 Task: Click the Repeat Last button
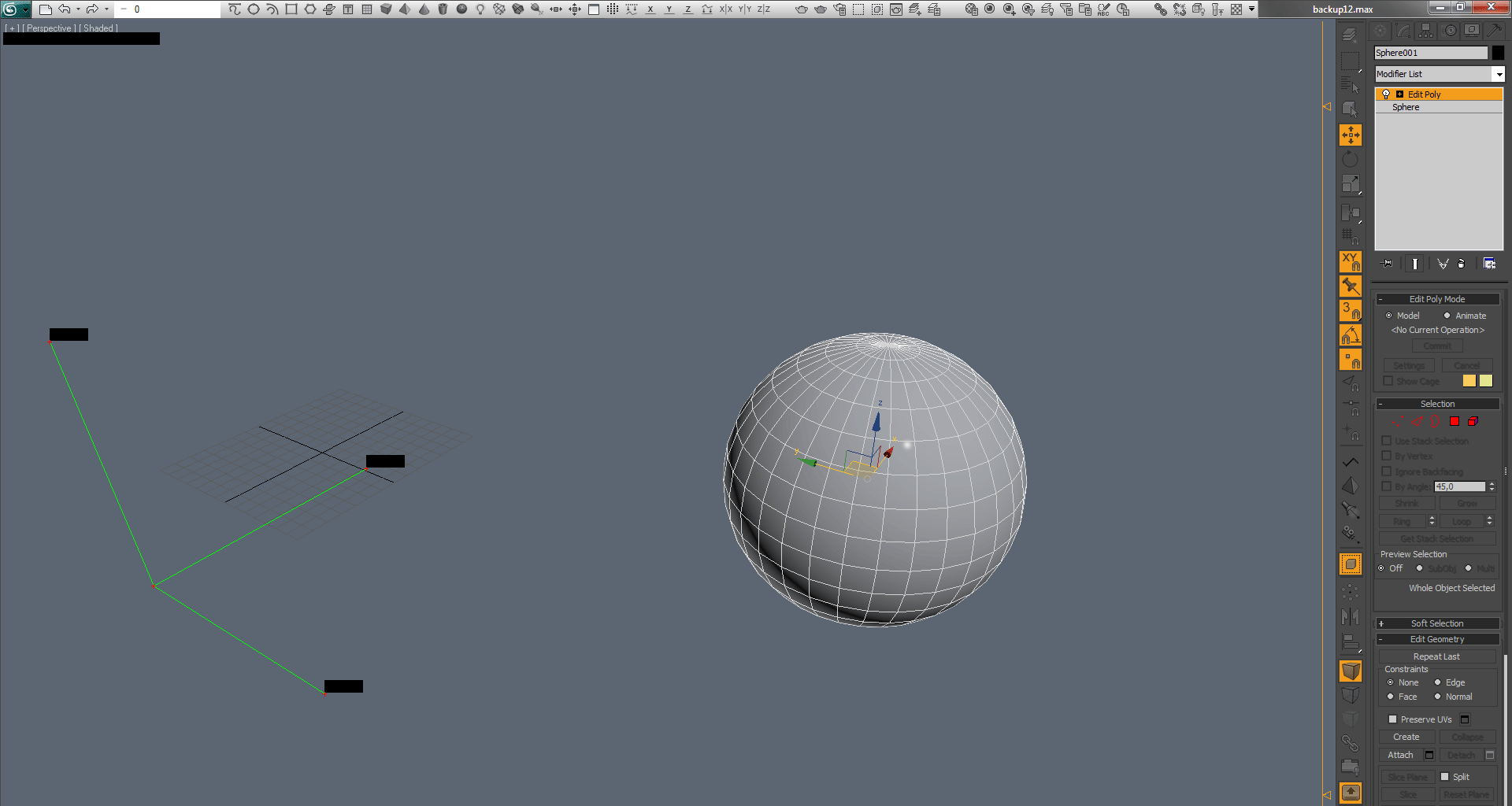click(x=1436, y=656)
